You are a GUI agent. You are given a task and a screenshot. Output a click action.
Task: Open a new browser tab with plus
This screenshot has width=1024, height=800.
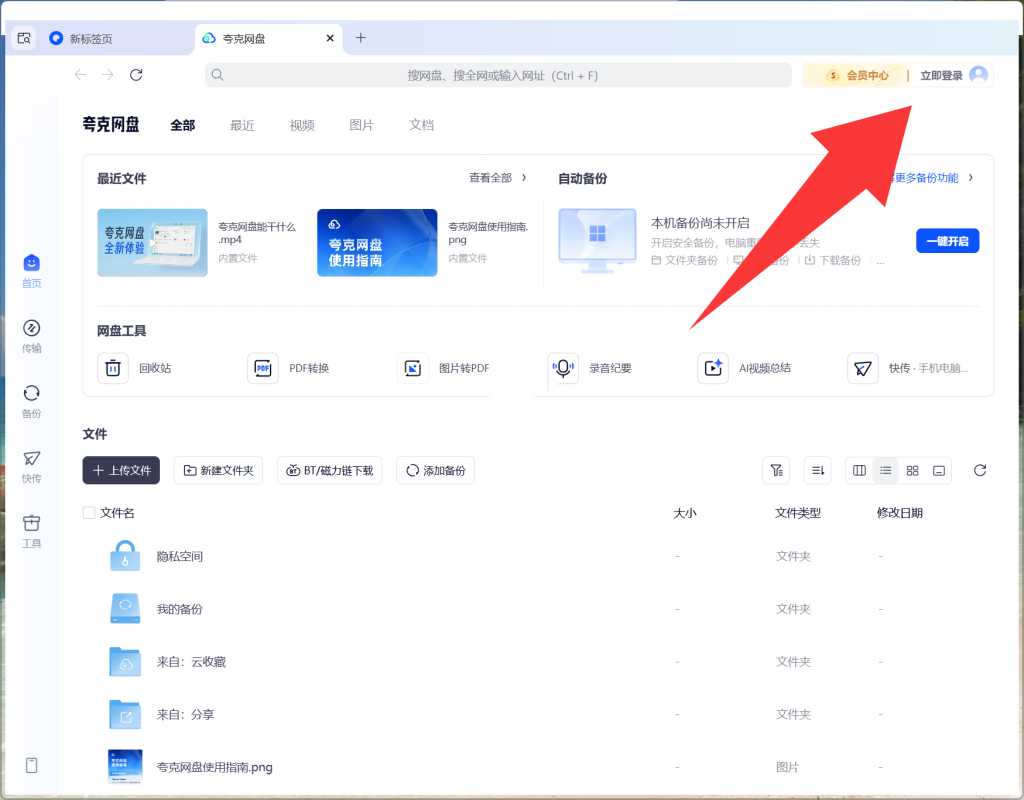pos(360,38)
